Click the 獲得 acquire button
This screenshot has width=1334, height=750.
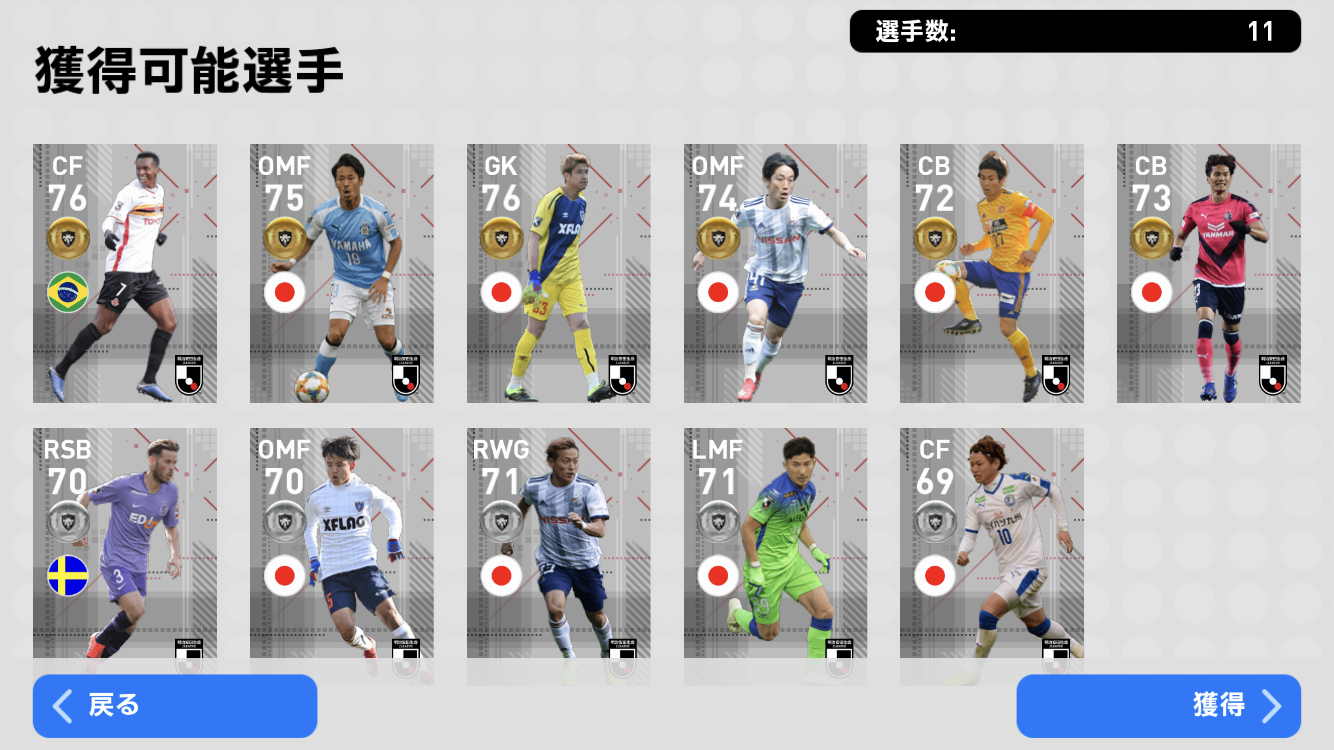coord(1159,706)
